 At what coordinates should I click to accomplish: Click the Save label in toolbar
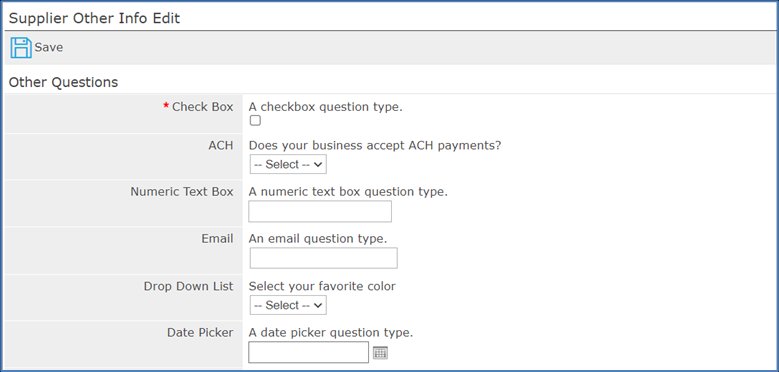click(49, 48)
